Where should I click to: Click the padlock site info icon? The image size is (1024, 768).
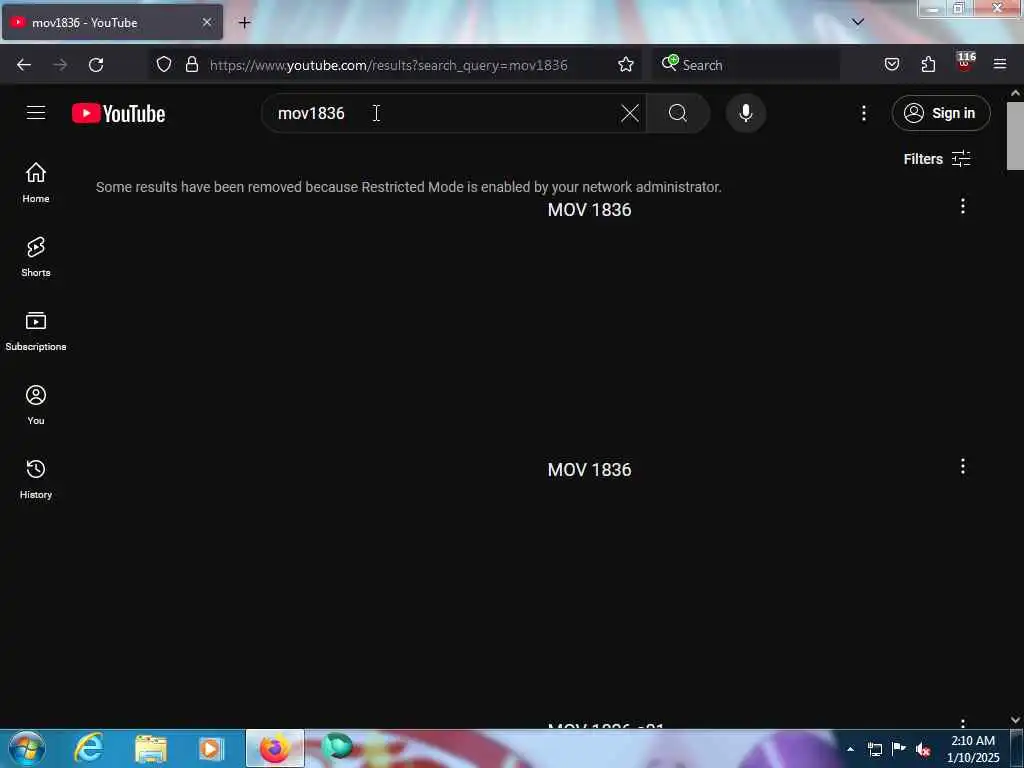191,65
